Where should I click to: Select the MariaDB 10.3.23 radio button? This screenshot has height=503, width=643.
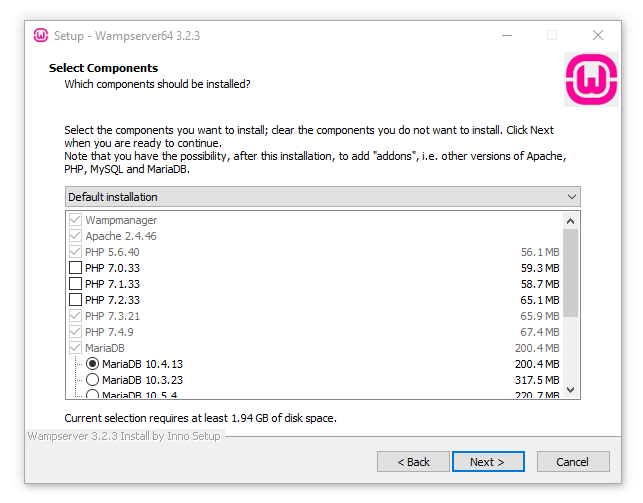pyautogui.click(x=93, y=380)
